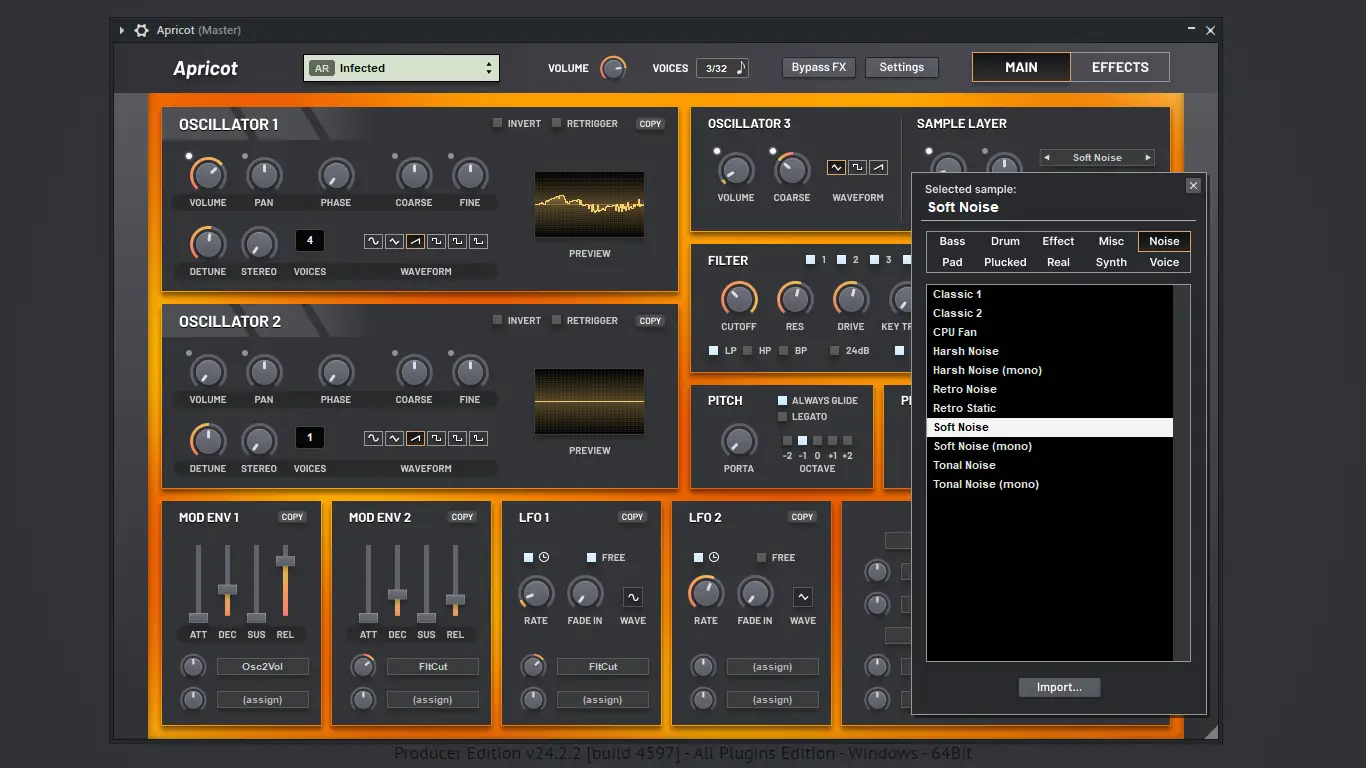Open the empty (assign) slot in Mod Env 2

432,700
